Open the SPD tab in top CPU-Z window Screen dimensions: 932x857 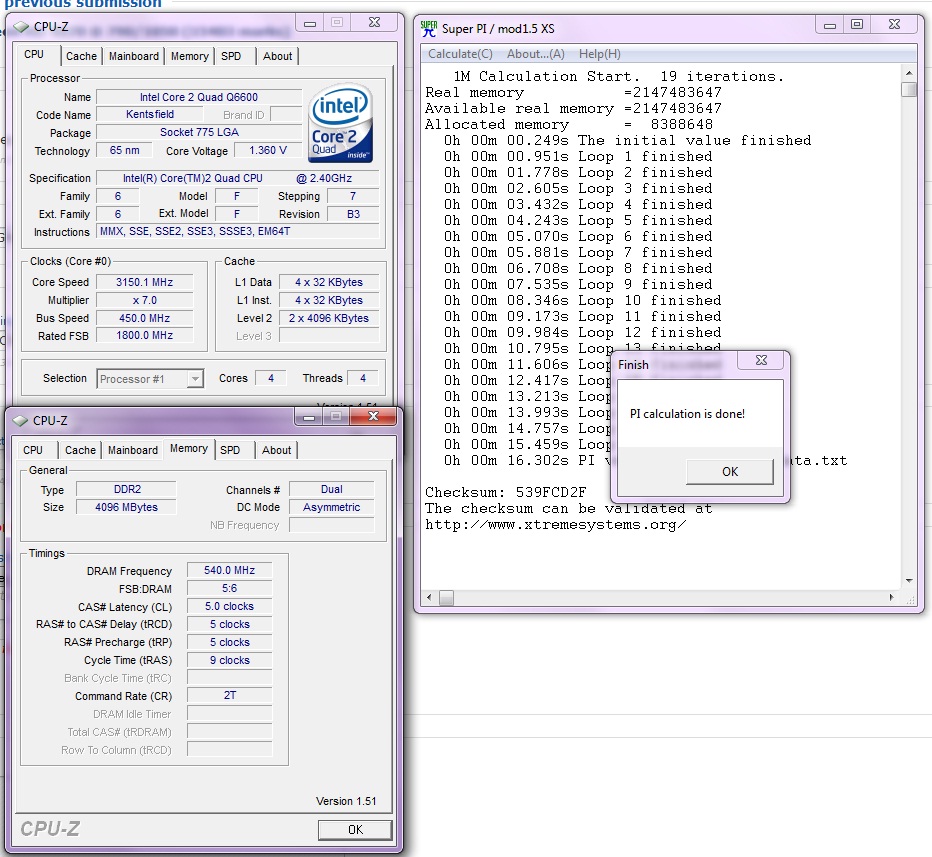click(x=231, y=56)
